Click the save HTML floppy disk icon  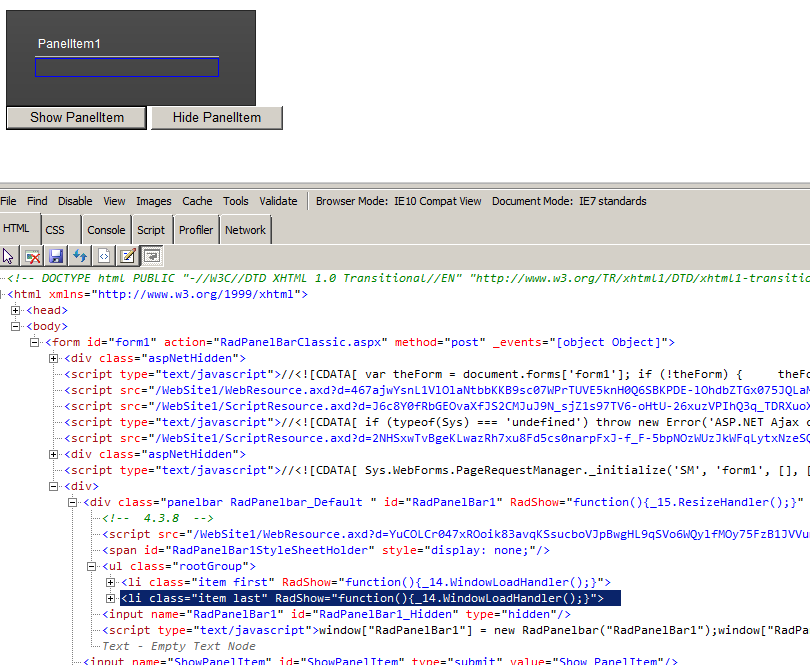coord(56,256)
